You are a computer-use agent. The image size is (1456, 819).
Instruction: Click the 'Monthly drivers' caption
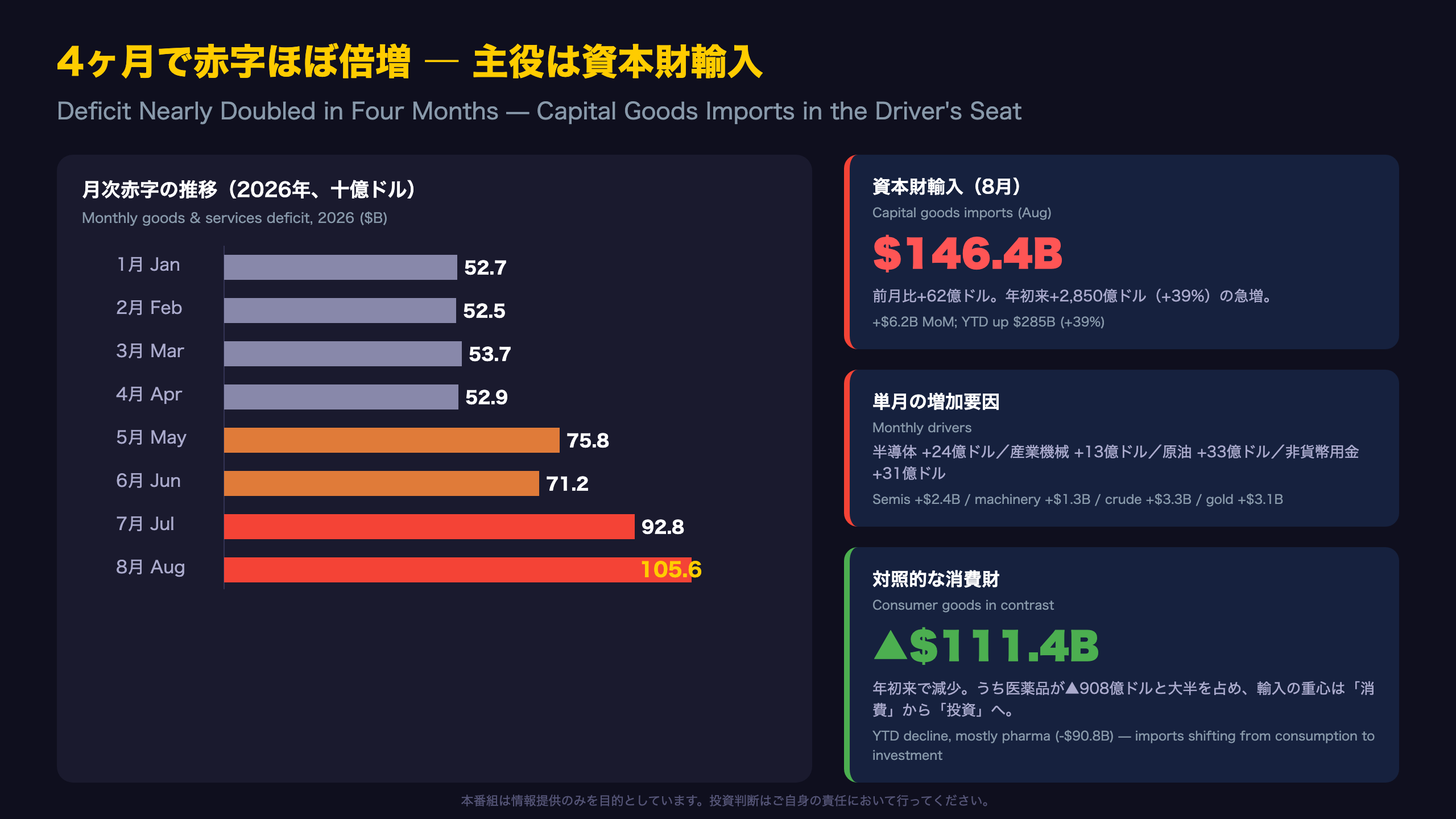point(922,428)
